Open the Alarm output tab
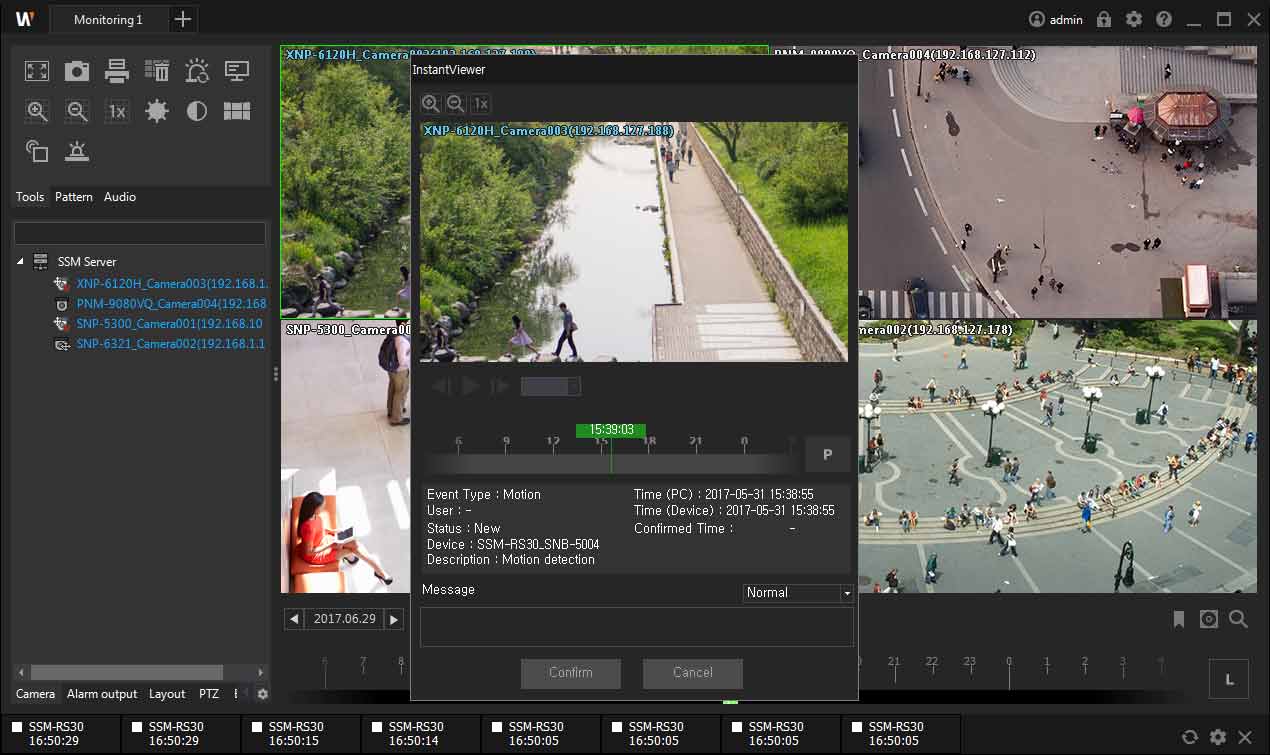 click(x=102, y=694)
